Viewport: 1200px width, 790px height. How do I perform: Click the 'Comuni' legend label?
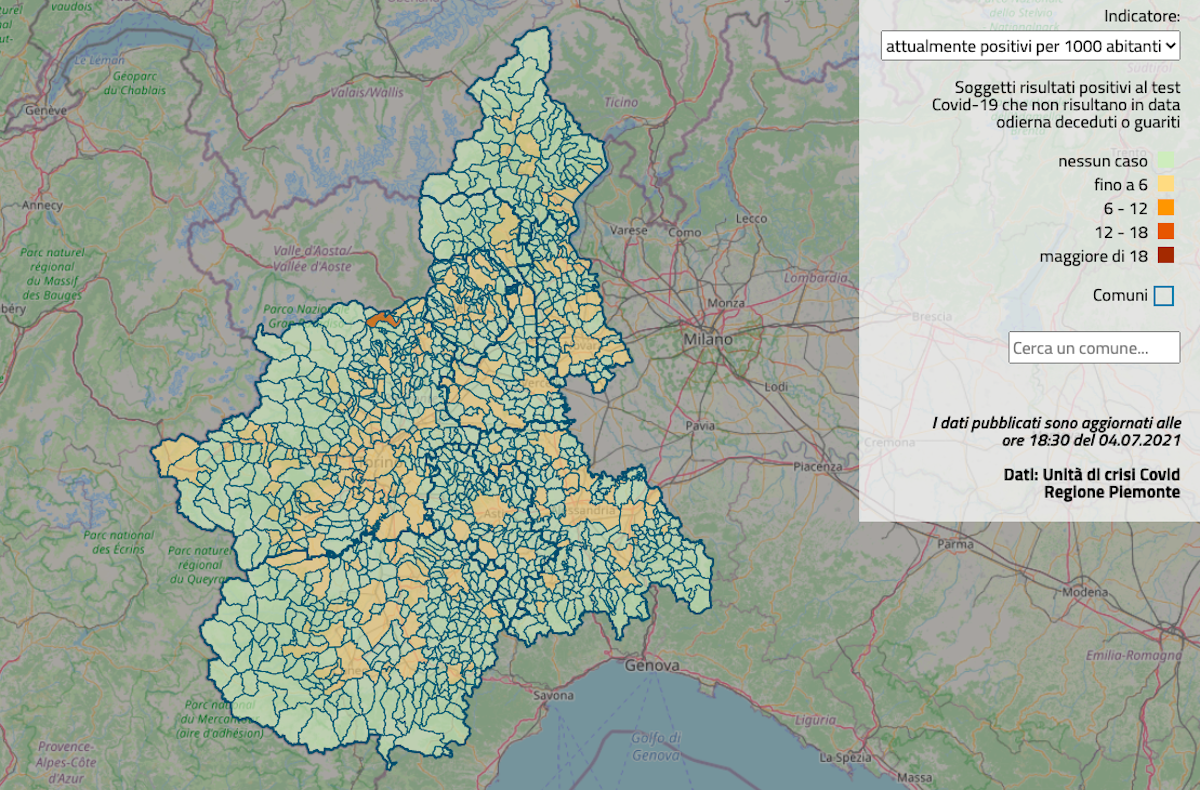coord(1119,296)
